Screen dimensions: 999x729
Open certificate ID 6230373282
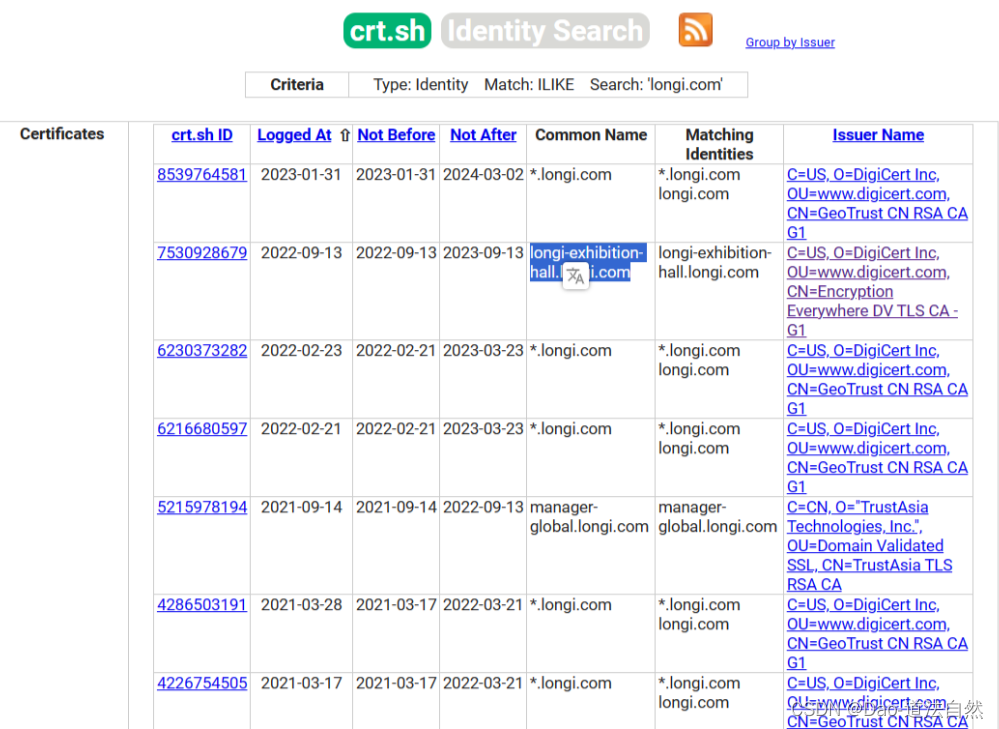click(x=201, y=350)
